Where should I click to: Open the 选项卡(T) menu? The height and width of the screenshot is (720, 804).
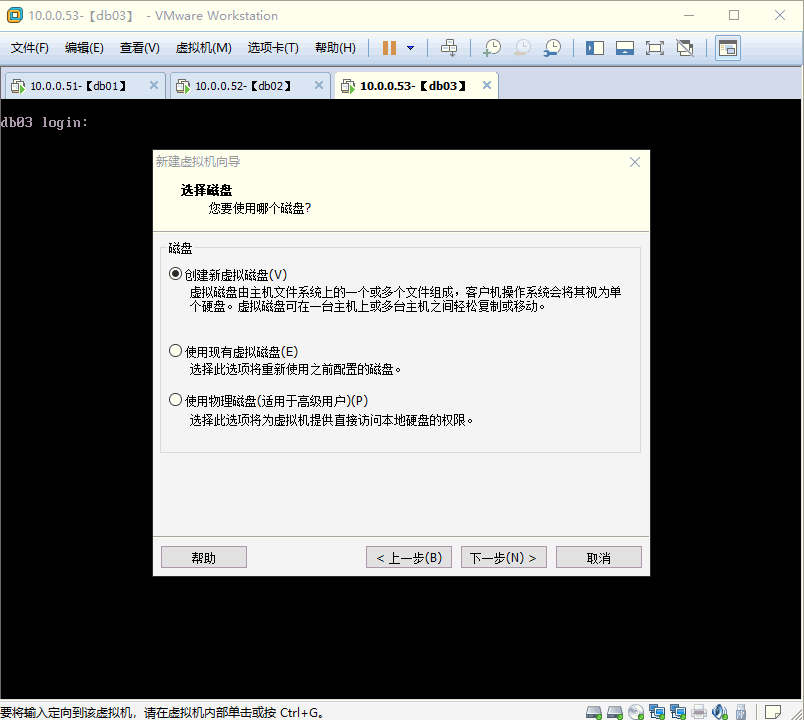(273, 48)
